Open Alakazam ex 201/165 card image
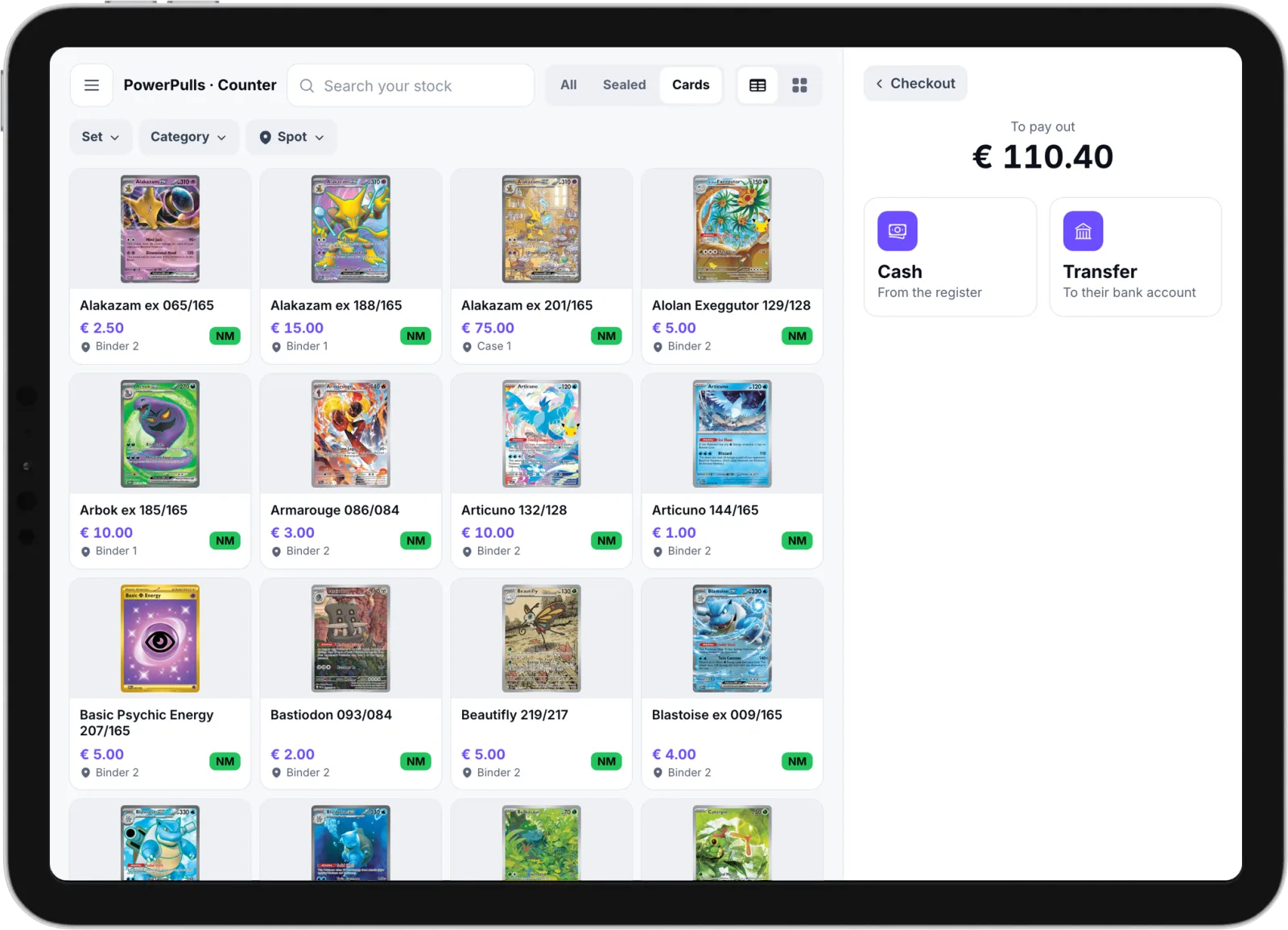Viewport: 1288px width, 930px height. click(x=542, y=229)
